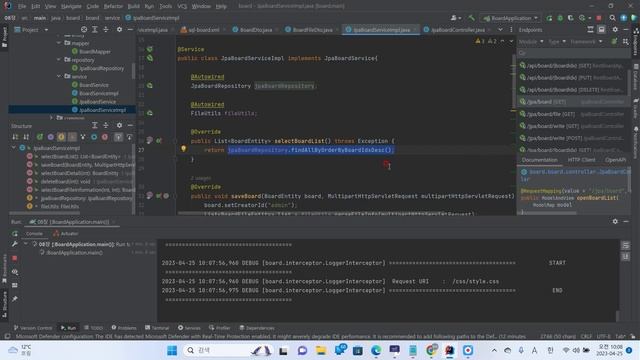
Task: Open the Framework filter dropdown in Endpoints
Action: click(586, 42)
